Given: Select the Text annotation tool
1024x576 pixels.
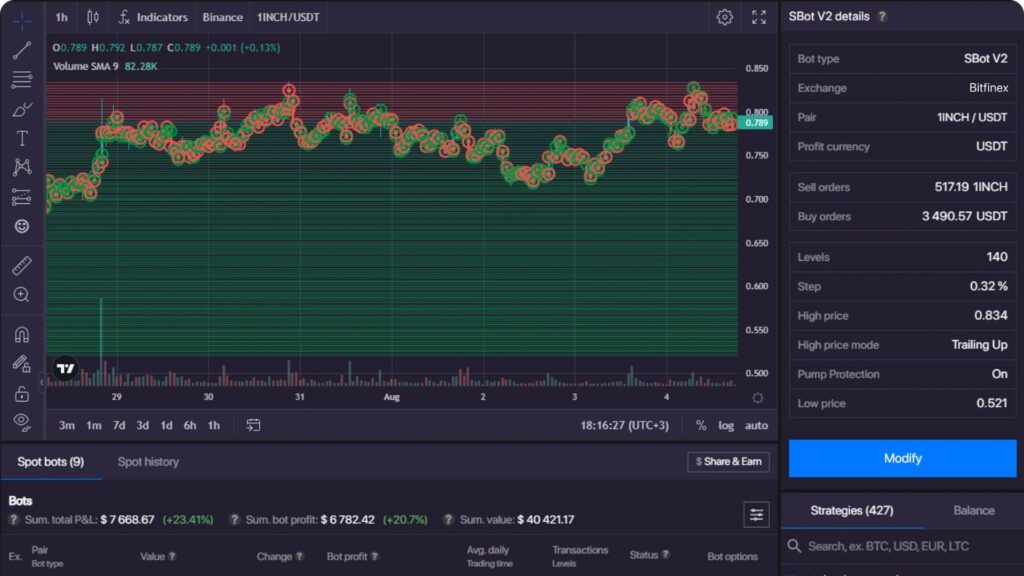Looking at the screenshot, I should (x=22, y=138).
